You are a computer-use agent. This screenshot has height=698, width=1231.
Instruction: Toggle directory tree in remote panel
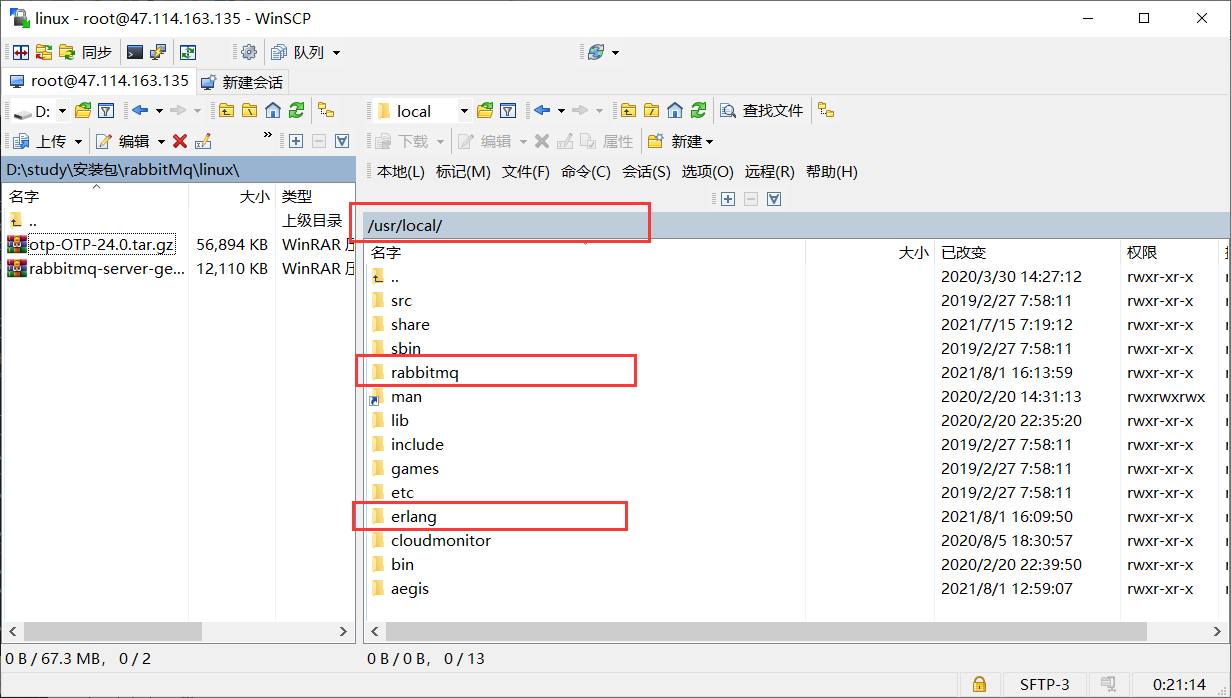click(826, 111)
